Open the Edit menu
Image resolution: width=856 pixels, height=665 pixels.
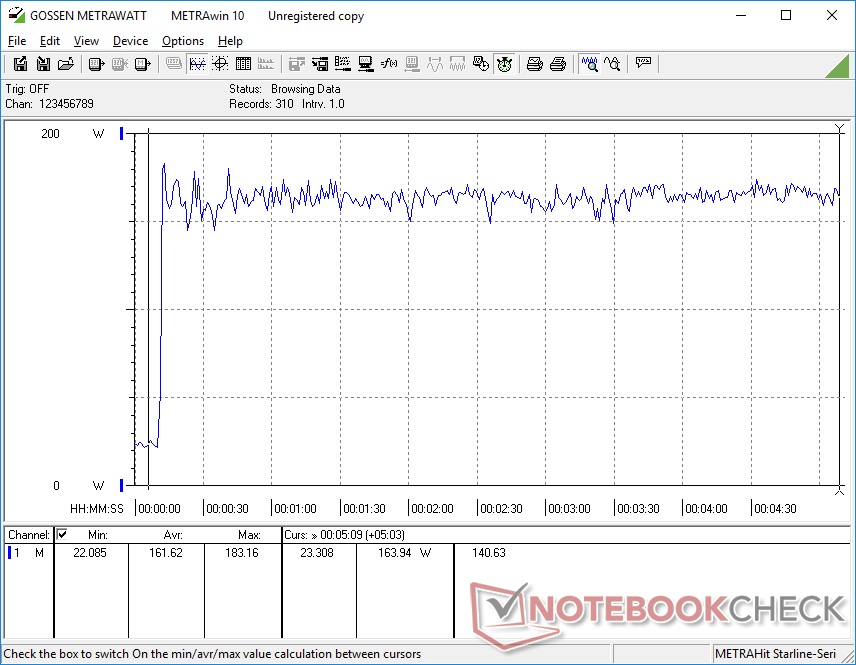point(50,41)
